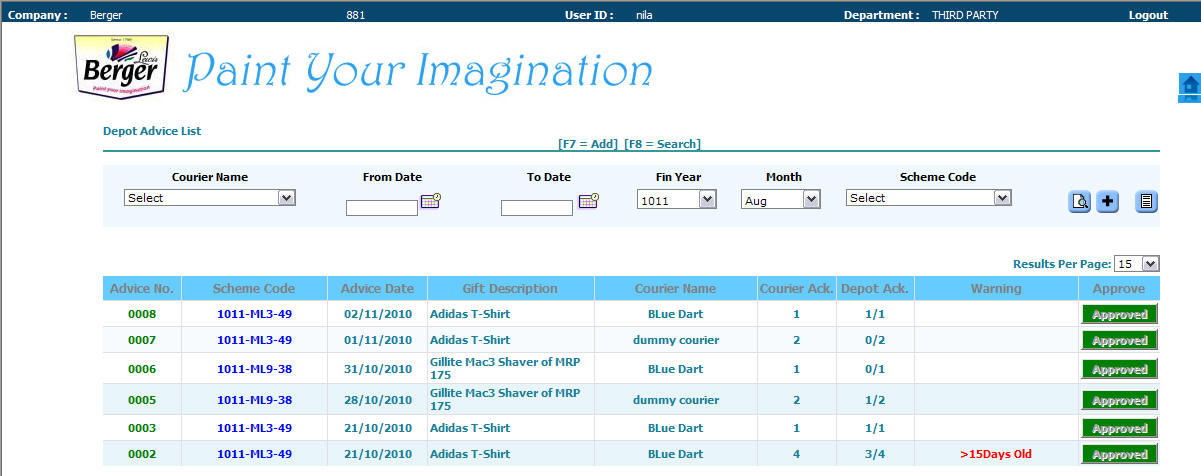Open advice number 0005
This screenshot has width=1201, height=476.
click(142, 400)
